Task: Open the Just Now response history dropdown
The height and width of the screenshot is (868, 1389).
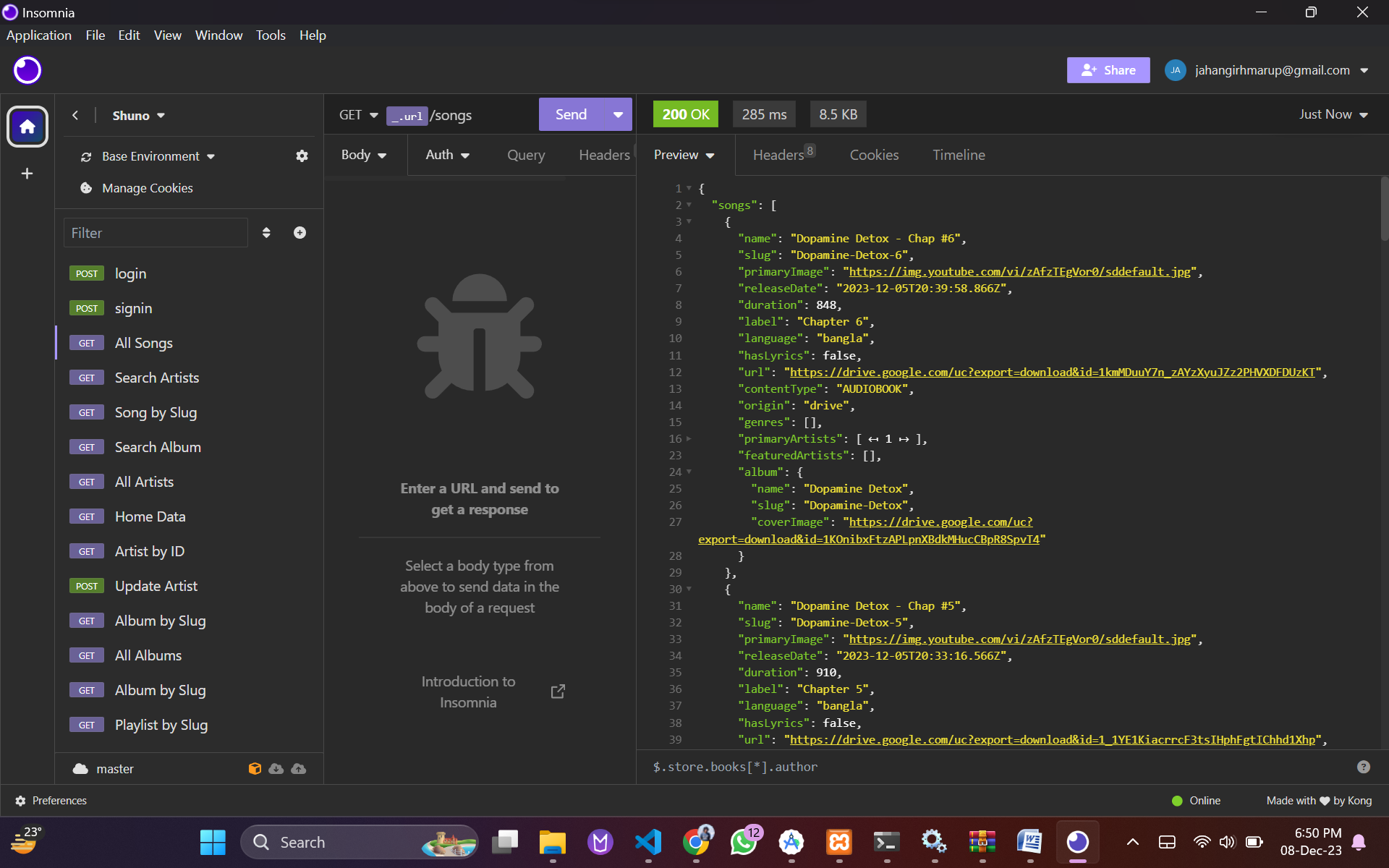Action: pos(1333,114)
